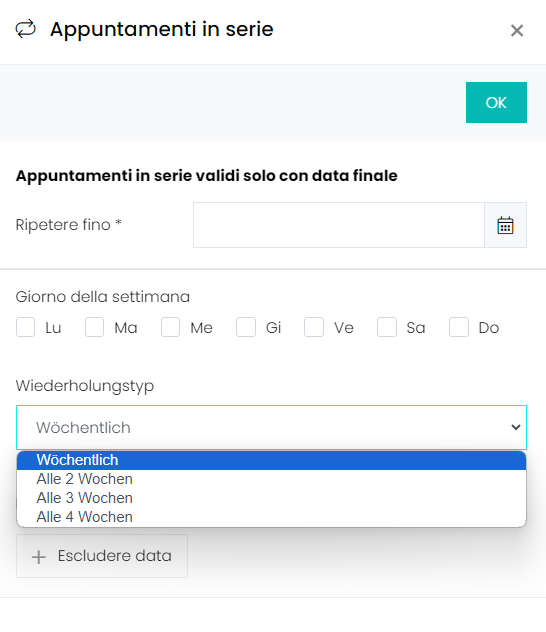Confirm with the OK button
Viewport: 546px width, 632px height.
(x=496, y=102)
